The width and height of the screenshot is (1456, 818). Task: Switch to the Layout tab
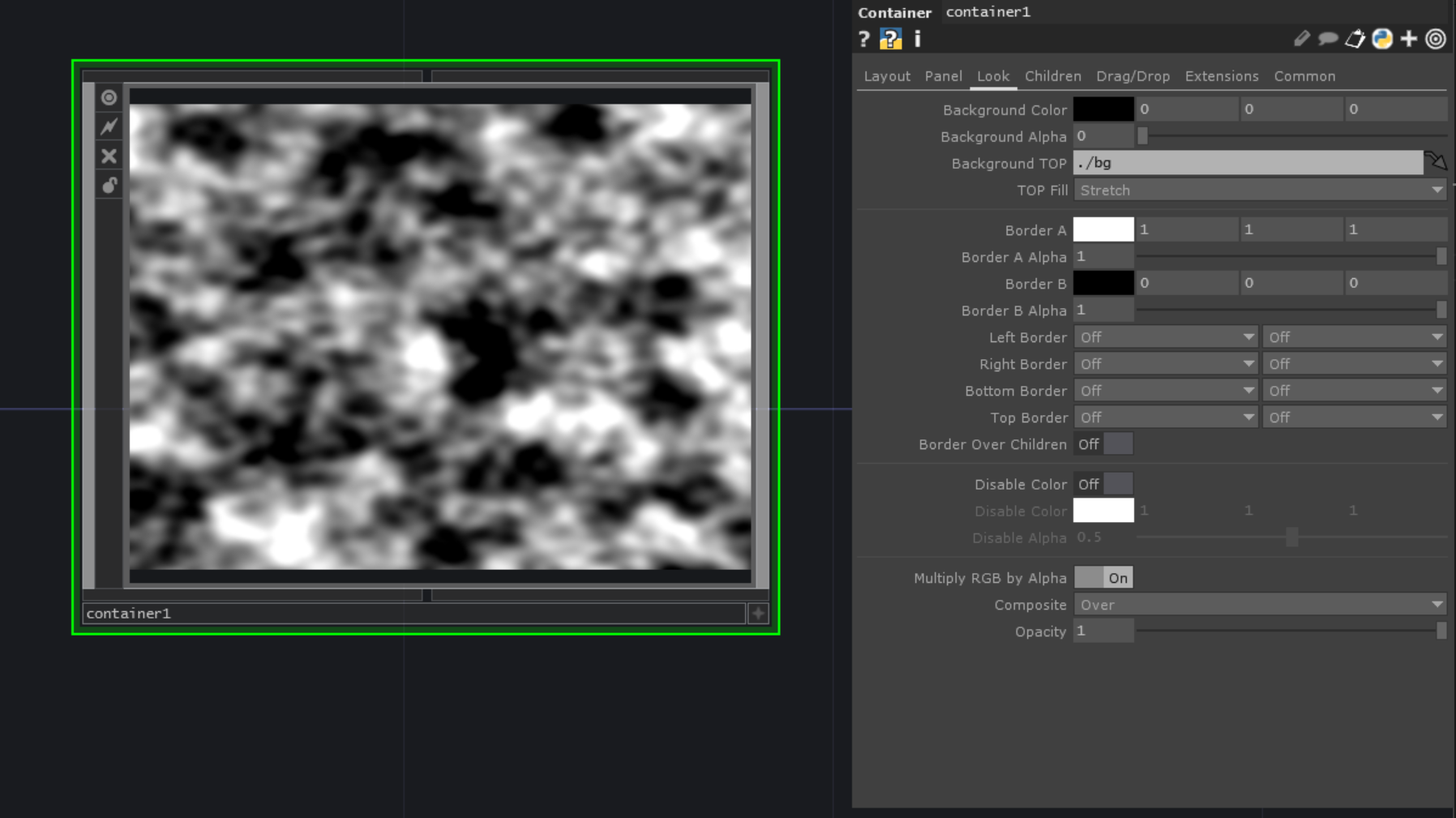click(887, 76)
